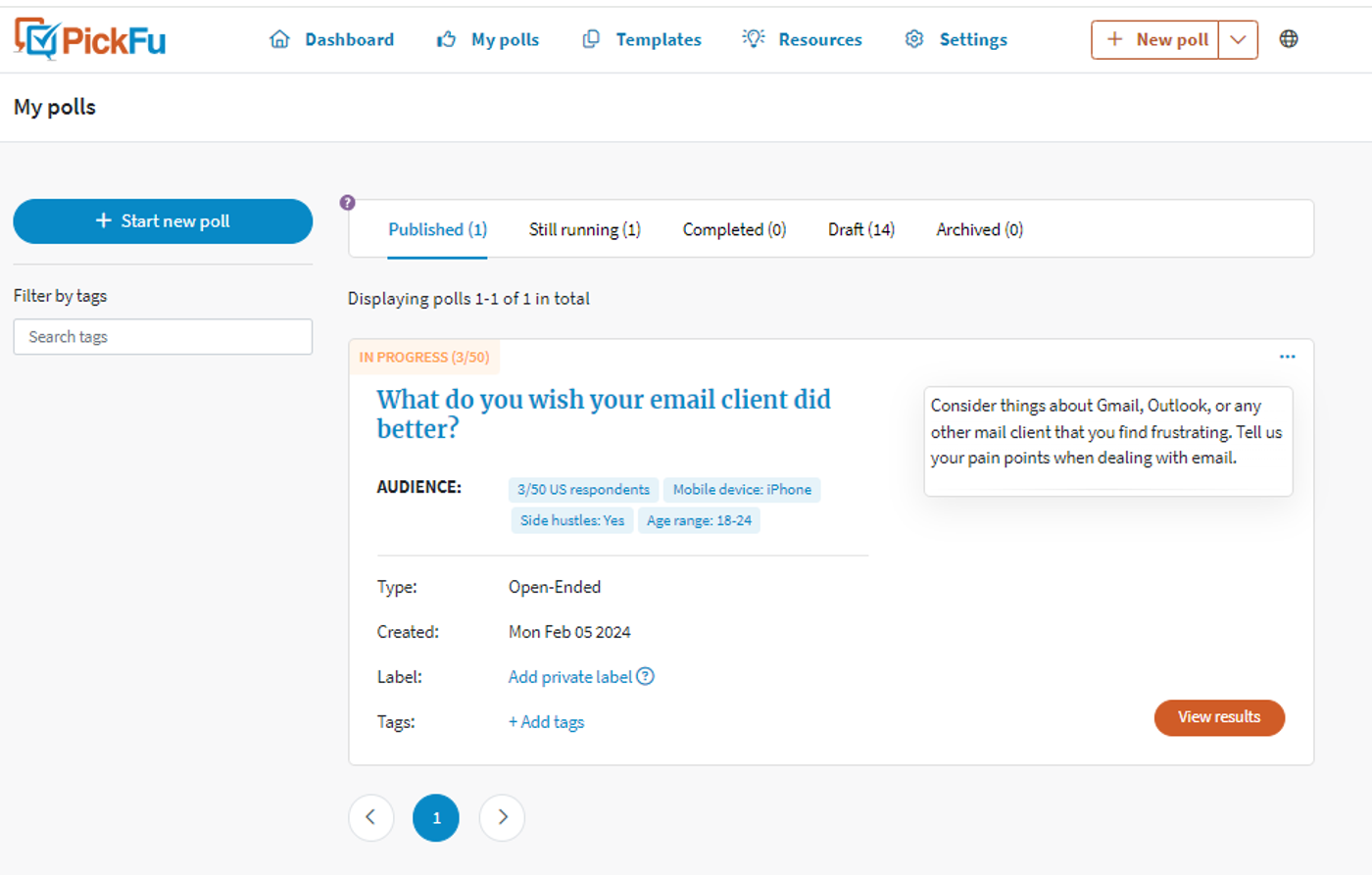Click the Dashboard house icon
The height and width of the screenshot is (875, 1372).
[x=279, y=39]
